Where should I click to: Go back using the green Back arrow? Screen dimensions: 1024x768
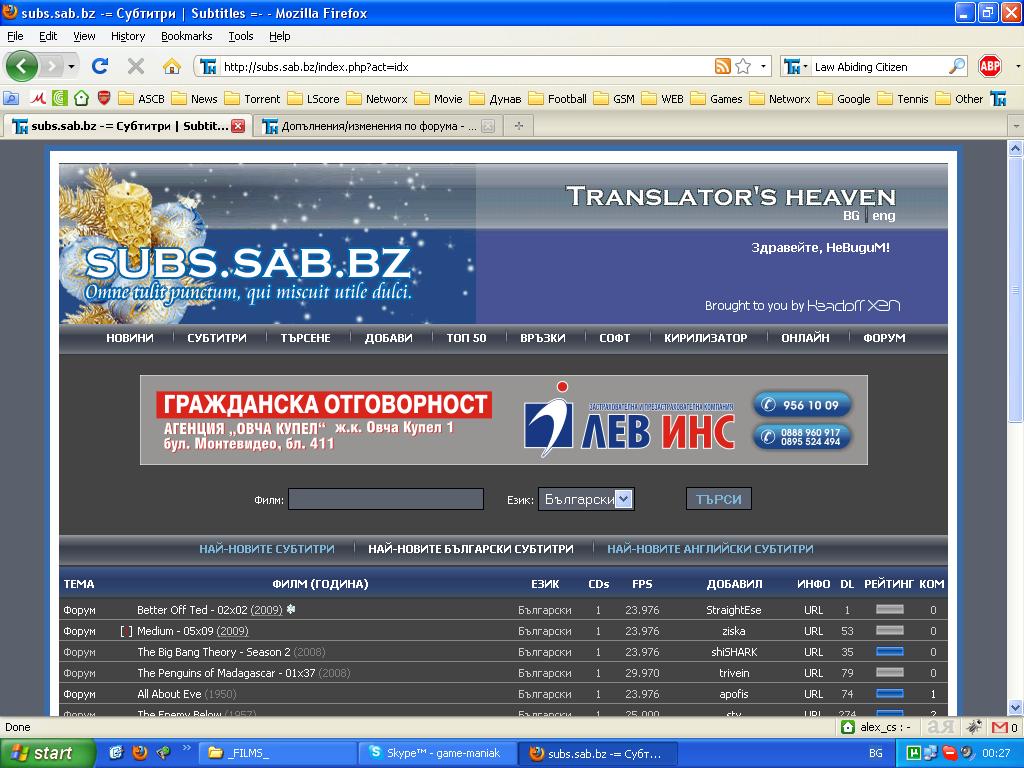[22, 66]
